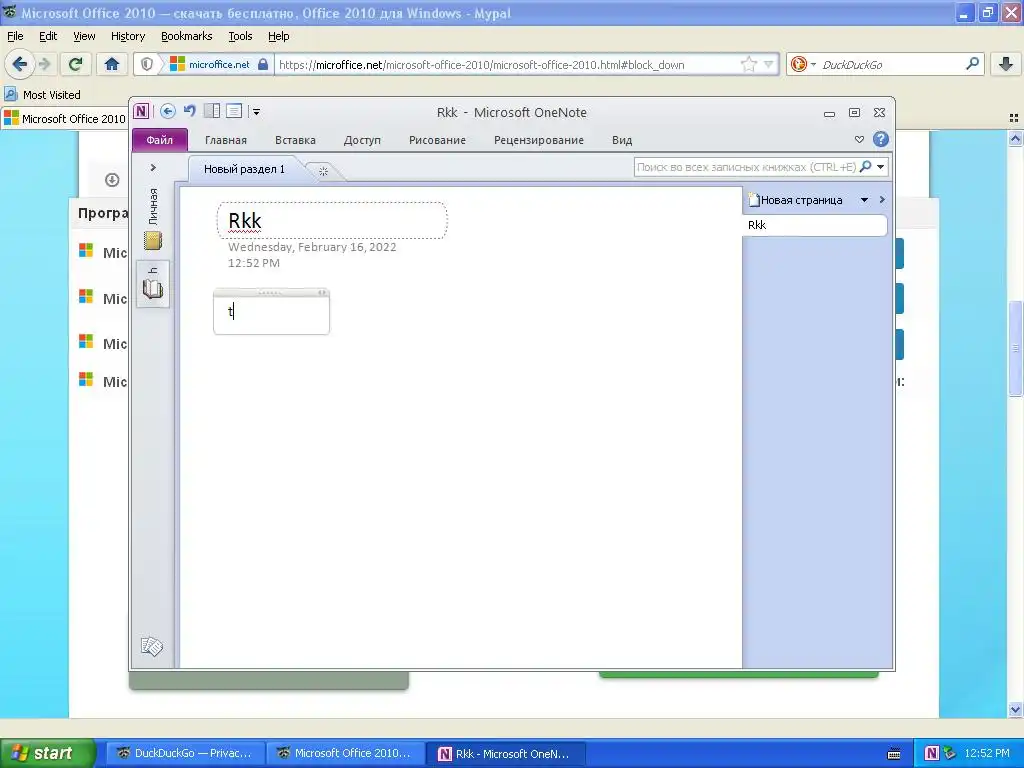
Task: Click browser Forward arrow button
Action: [x=44, y=64]
